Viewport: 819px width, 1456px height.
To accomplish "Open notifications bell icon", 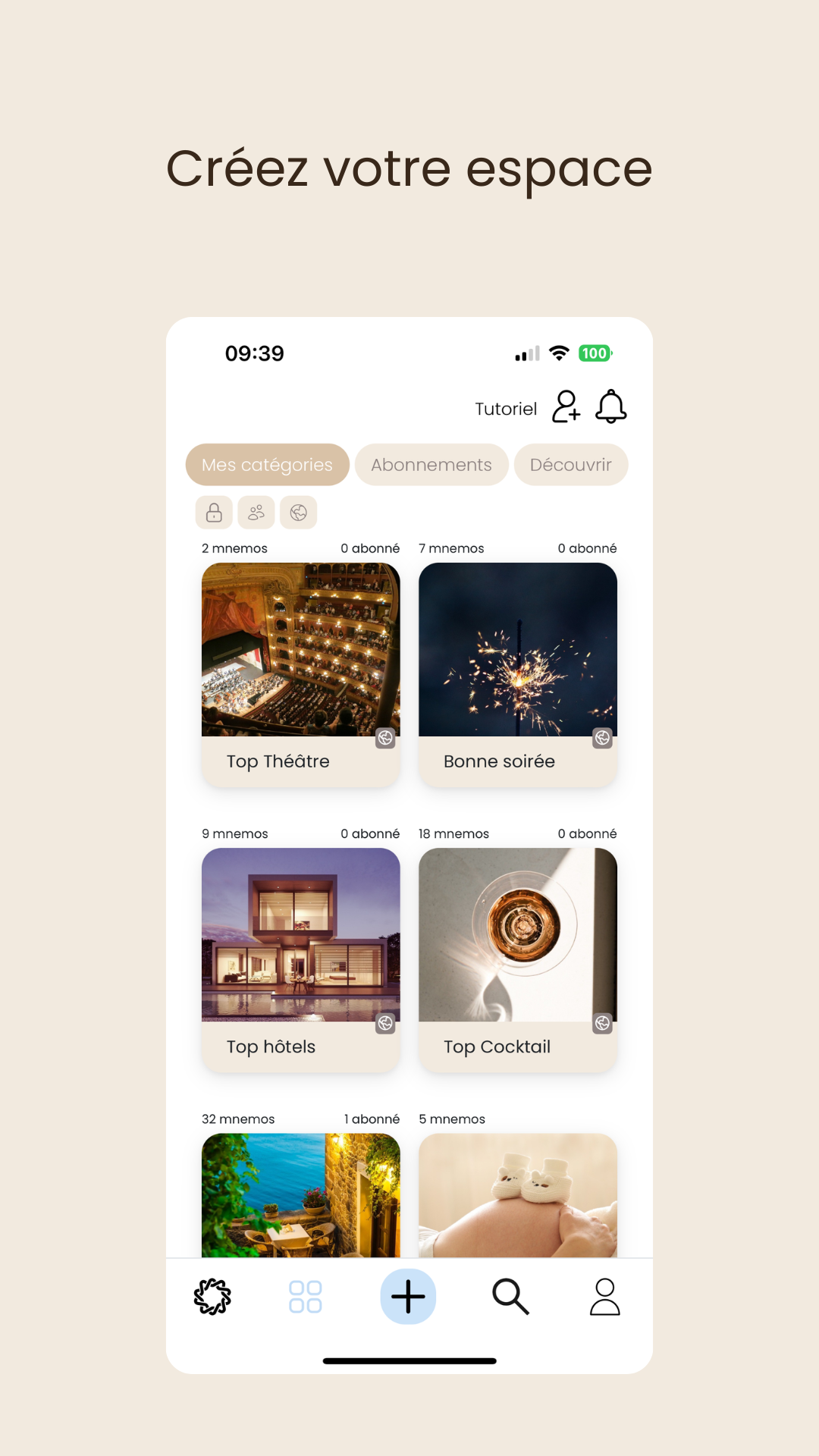I will click(610, 406).
